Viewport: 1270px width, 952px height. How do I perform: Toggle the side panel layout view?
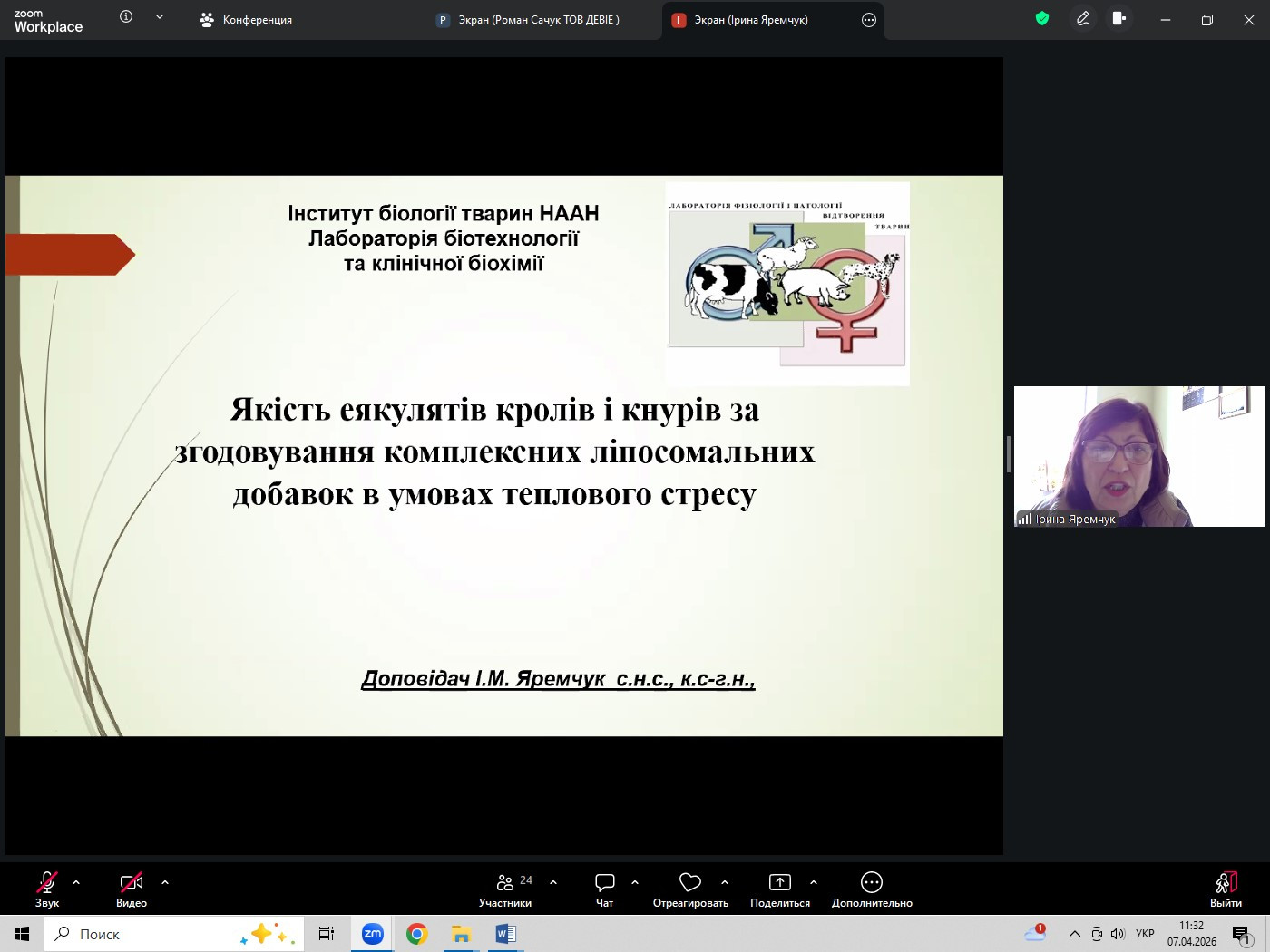tap(1120, 19)
